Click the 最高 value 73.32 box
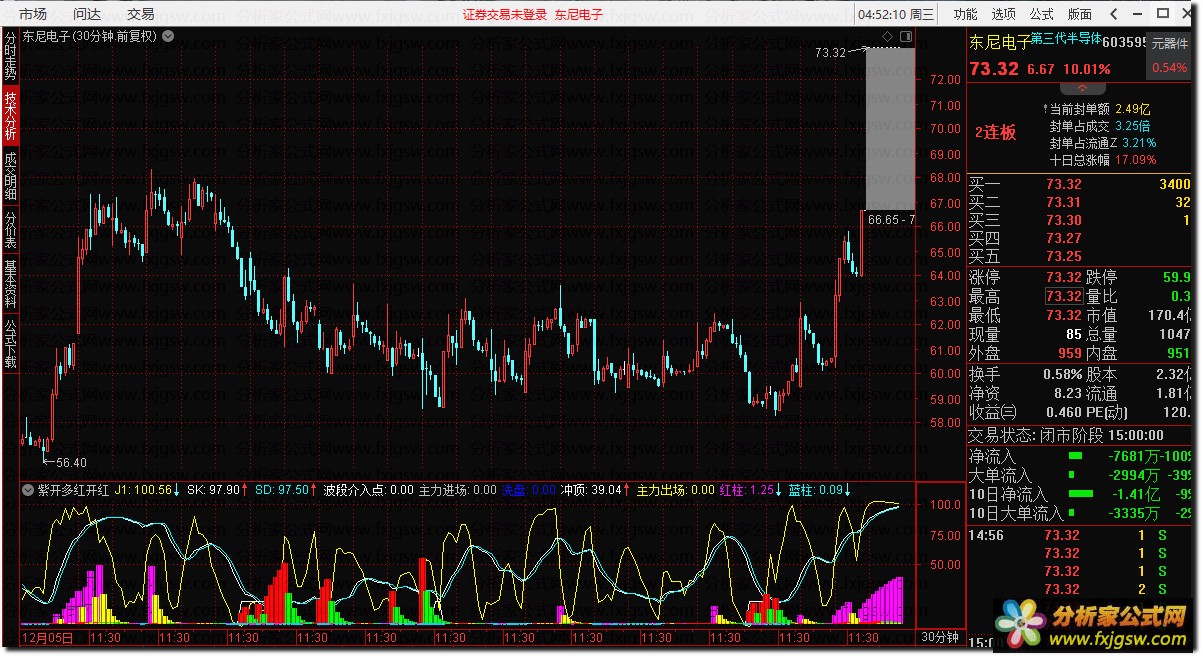 pyautogui.click(x=1064, y=297)
